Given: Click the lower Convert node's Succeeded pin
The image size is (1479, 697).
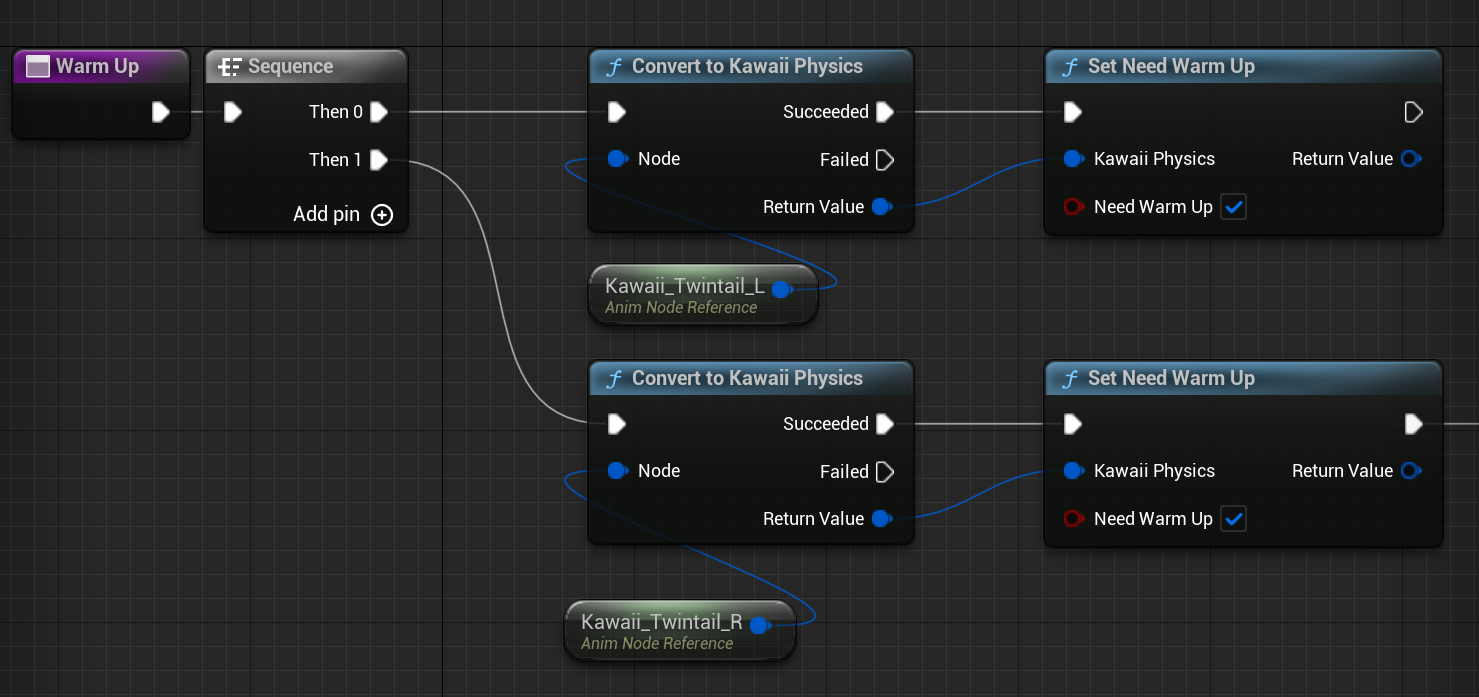Looking at the screenshot, I should pyautogui.click(x=885, y=424).
